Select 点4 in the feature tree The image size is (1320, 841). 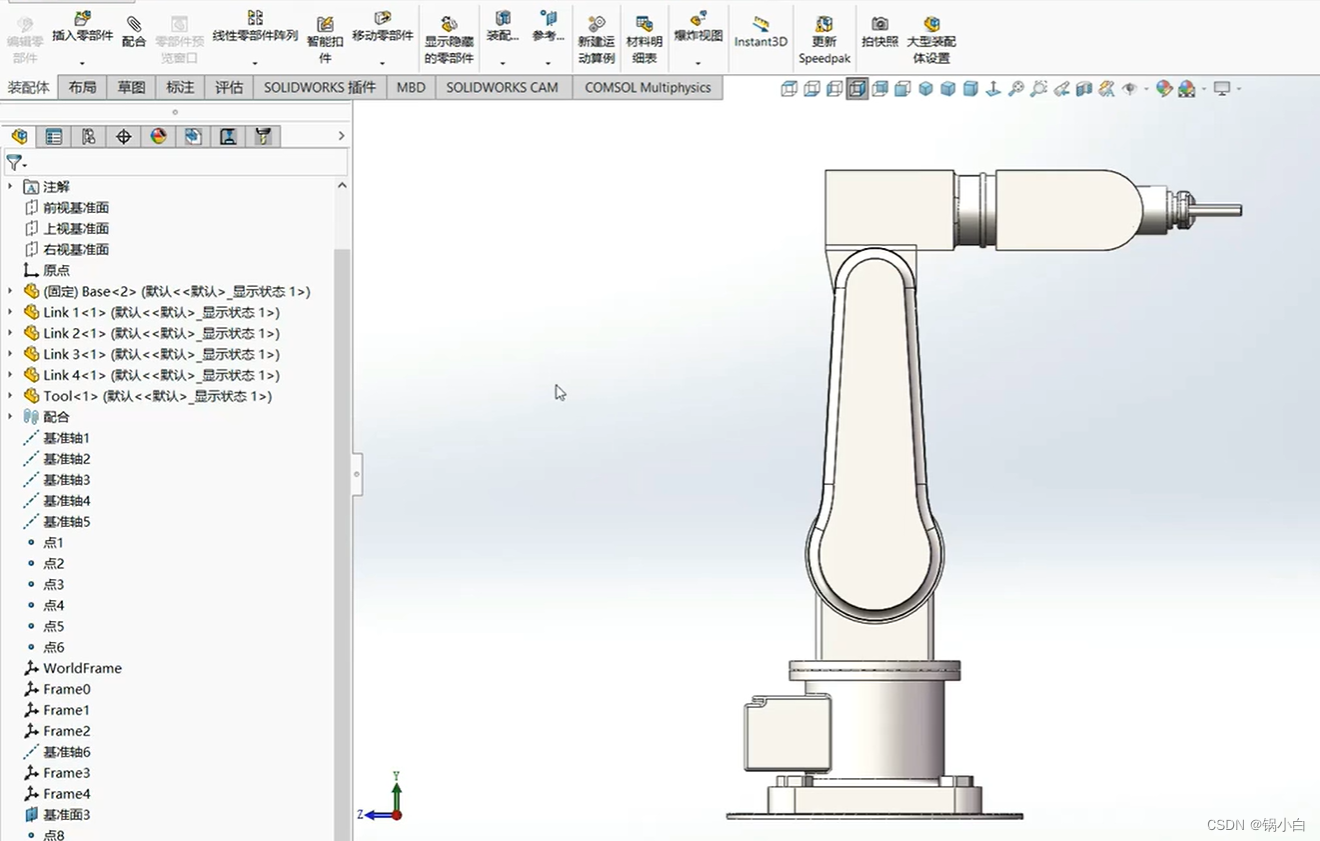[54, 605]
